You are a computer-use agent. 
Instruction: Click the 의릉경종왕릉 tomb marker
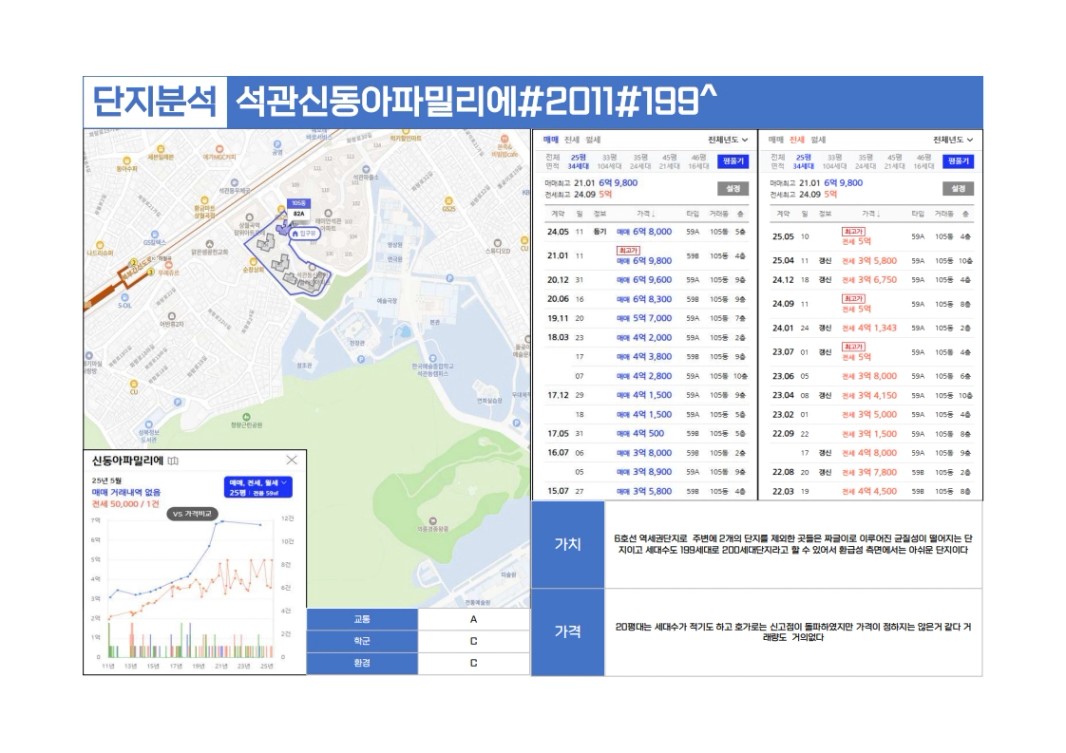point(433,524)
